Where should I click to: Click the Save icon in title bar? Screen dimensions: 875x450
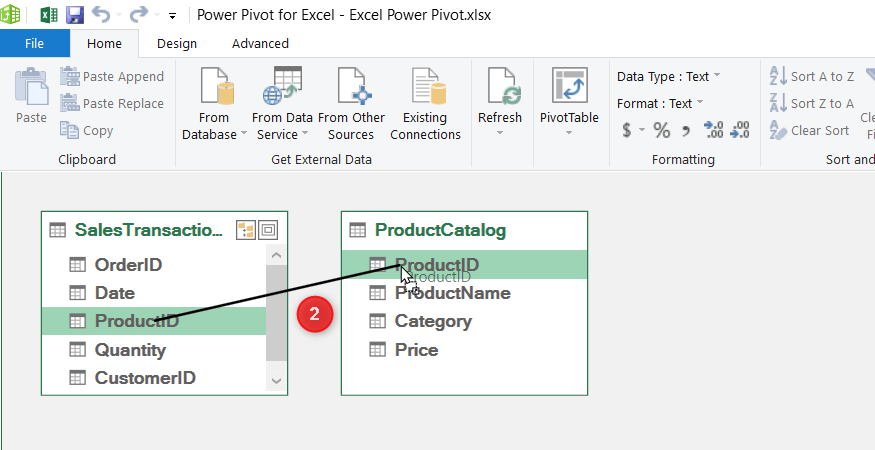coord(75,15)
